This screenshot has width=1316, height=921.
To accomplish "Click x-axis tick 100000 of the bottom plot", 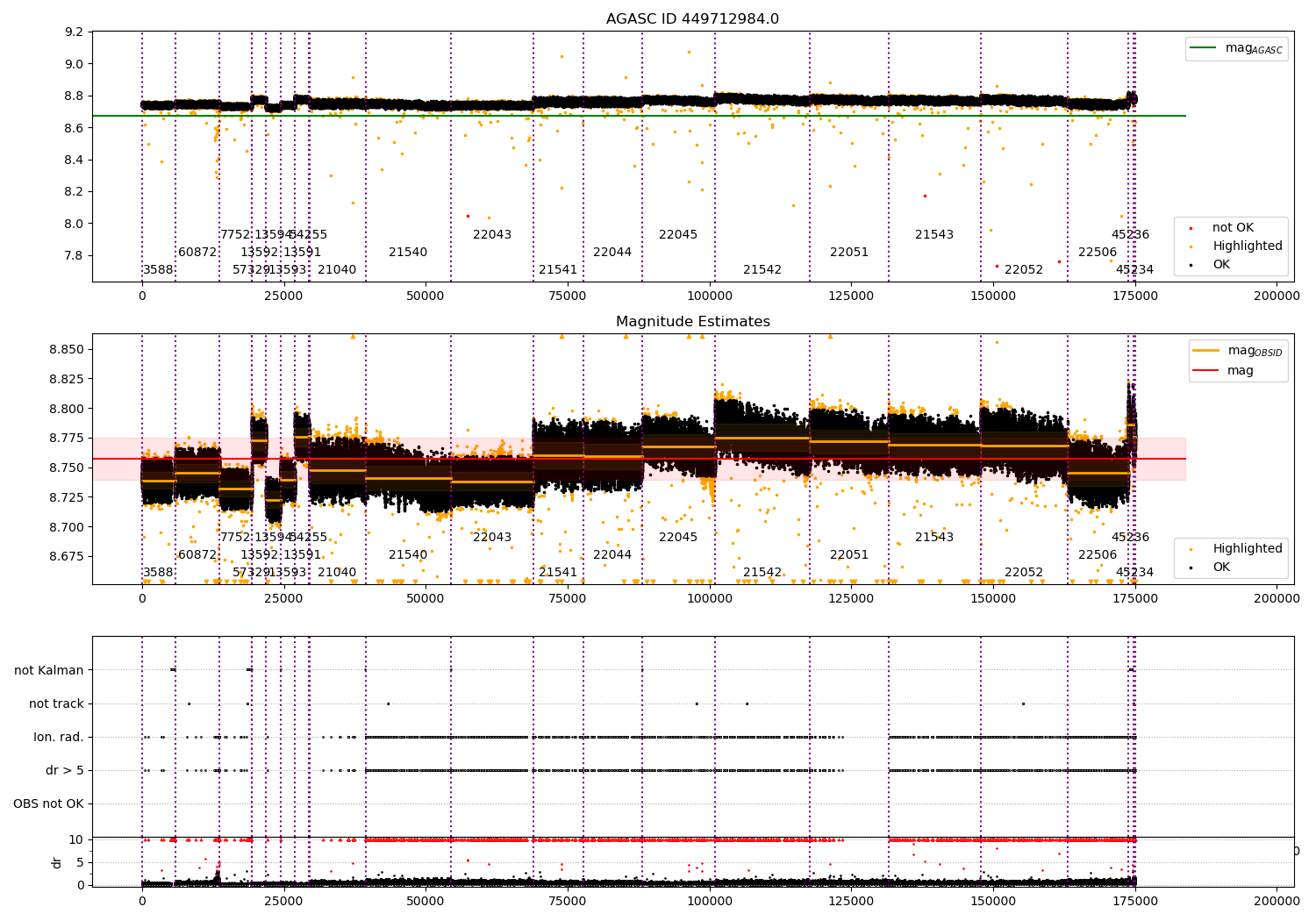I will pyautogui.click(x=709, y=900).
